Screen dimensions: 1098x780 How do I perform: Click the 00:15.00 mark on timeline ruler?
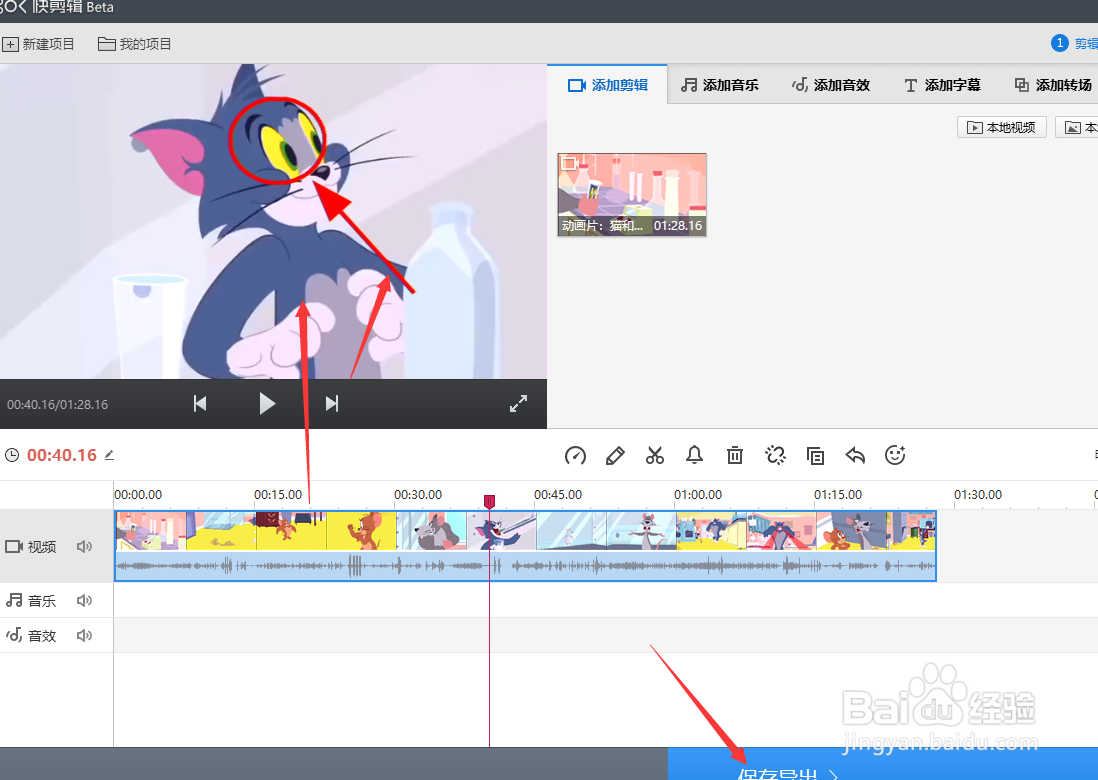coord(278,494)
